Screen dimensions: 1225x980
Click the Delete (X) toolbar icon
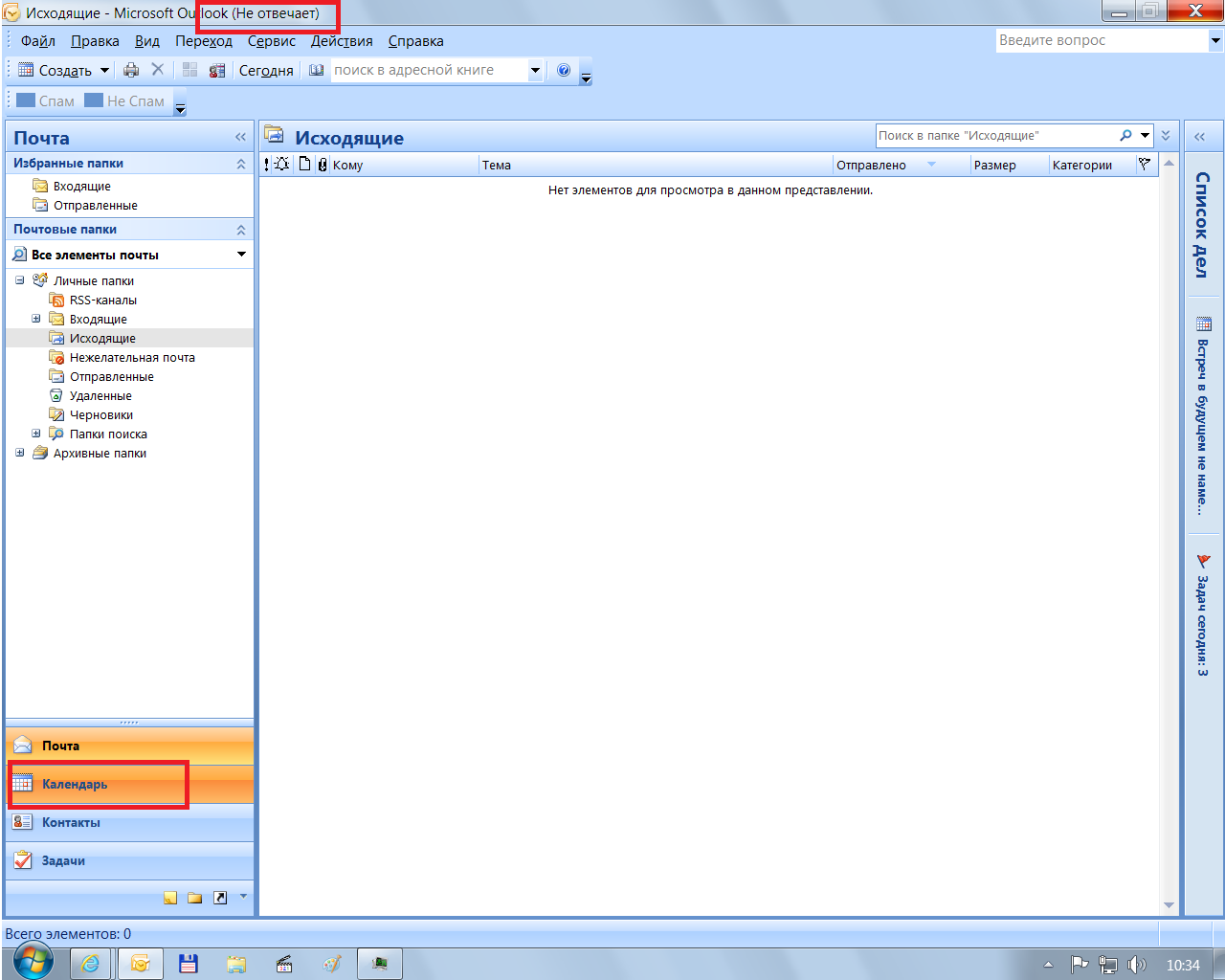pos(158,70)
